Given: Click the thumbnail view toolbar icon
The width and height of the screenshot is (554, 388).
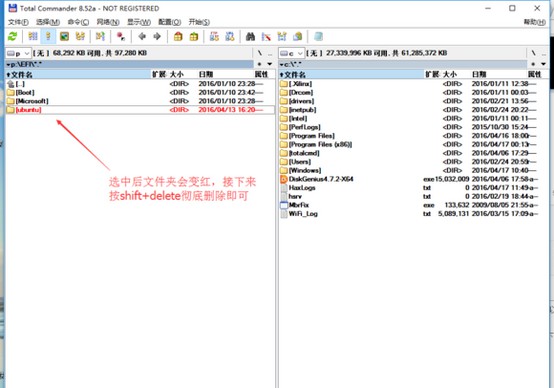Looking at the screenshot, I should (64, 36).
